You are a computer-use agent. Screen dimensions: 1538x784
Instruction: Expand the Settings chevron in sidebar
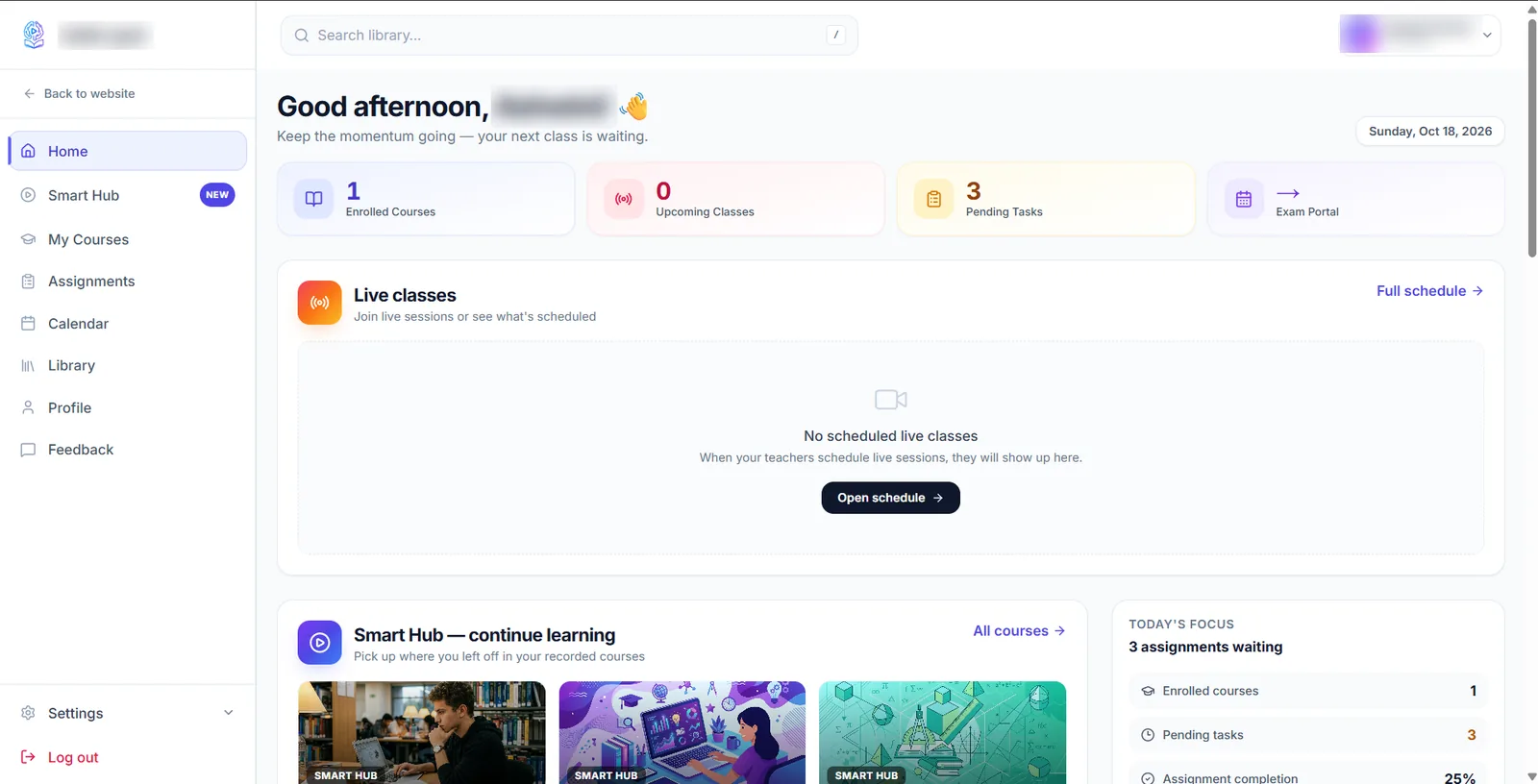point(229,713)
